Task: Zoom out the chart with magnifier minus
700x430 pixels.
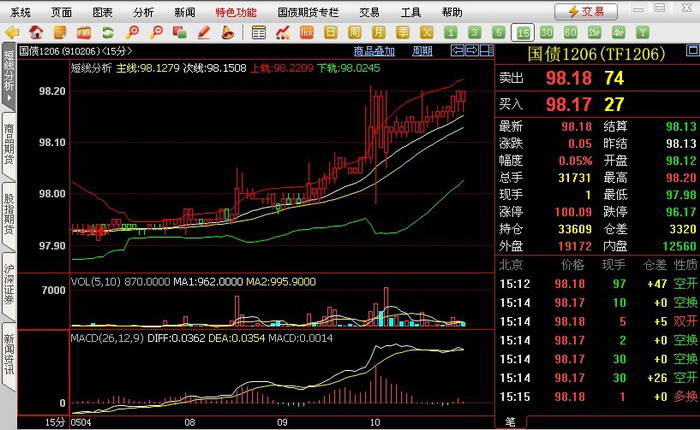Action: click(156, 33)
